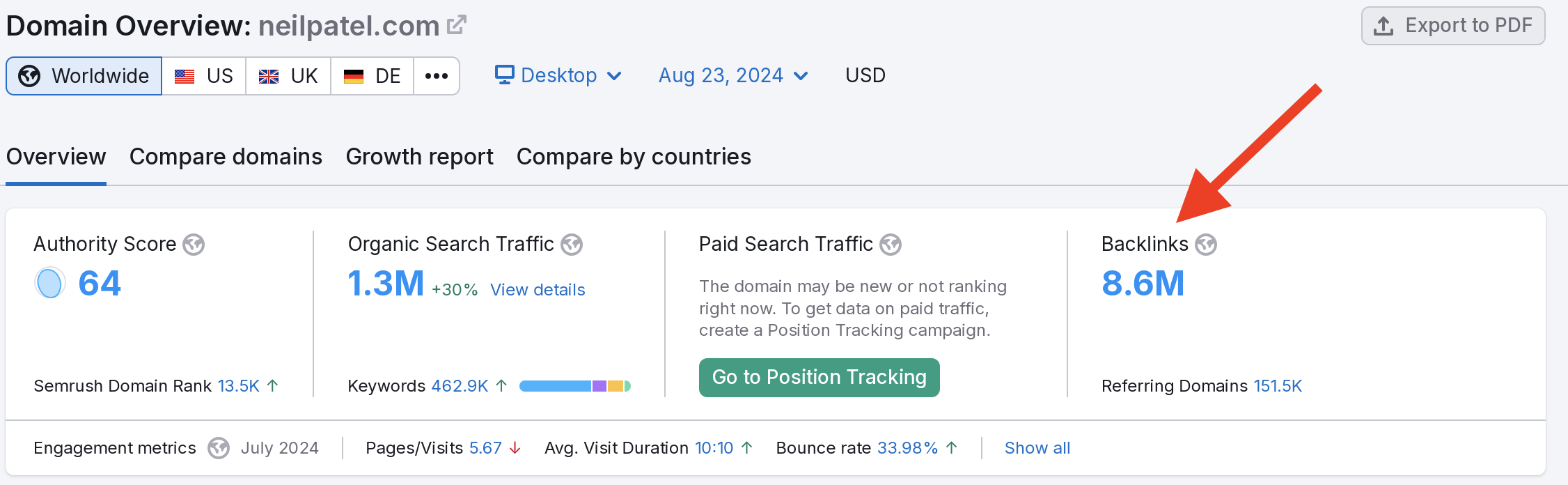Select the Worldwide database
The width and height of the screenshot is (1568, 485).
84,76
